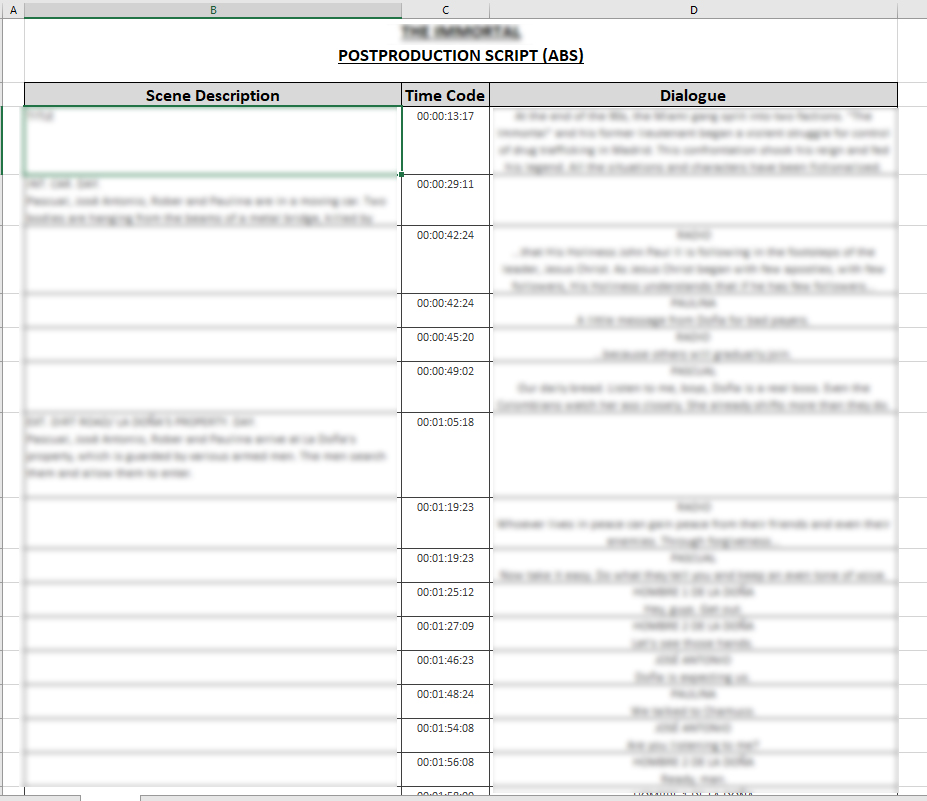The height and width of the screenshot is (801, 927).
Task: Select the column B header
Action: point(212,9)
